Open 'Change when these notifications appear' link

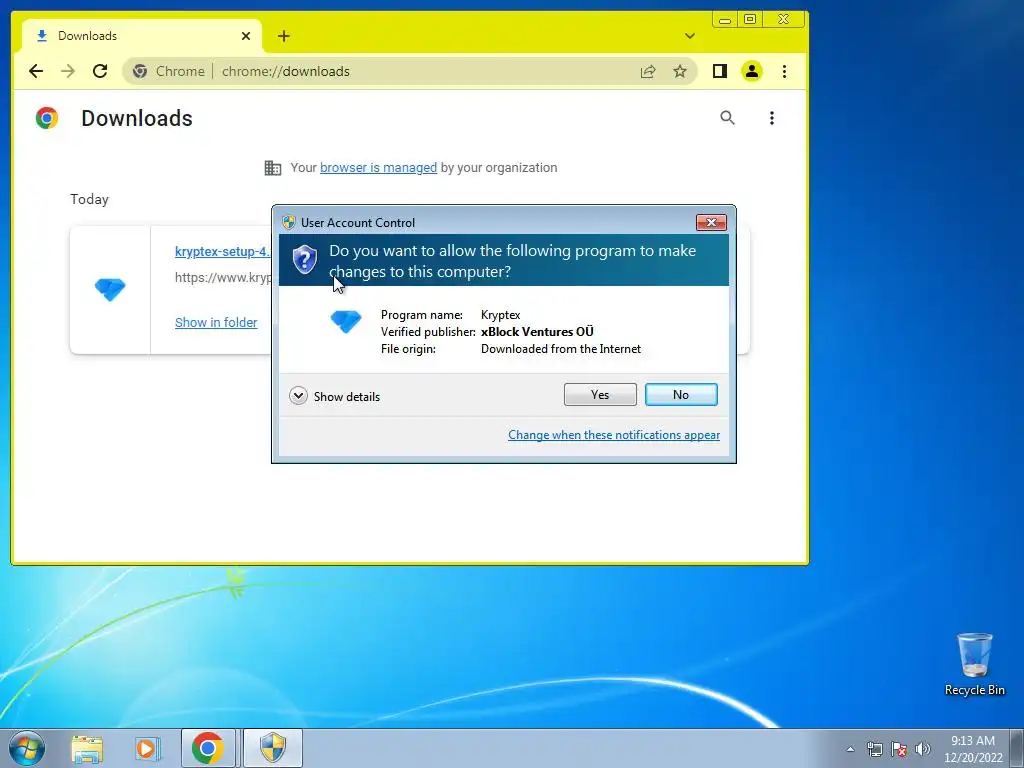coord(614,435)
